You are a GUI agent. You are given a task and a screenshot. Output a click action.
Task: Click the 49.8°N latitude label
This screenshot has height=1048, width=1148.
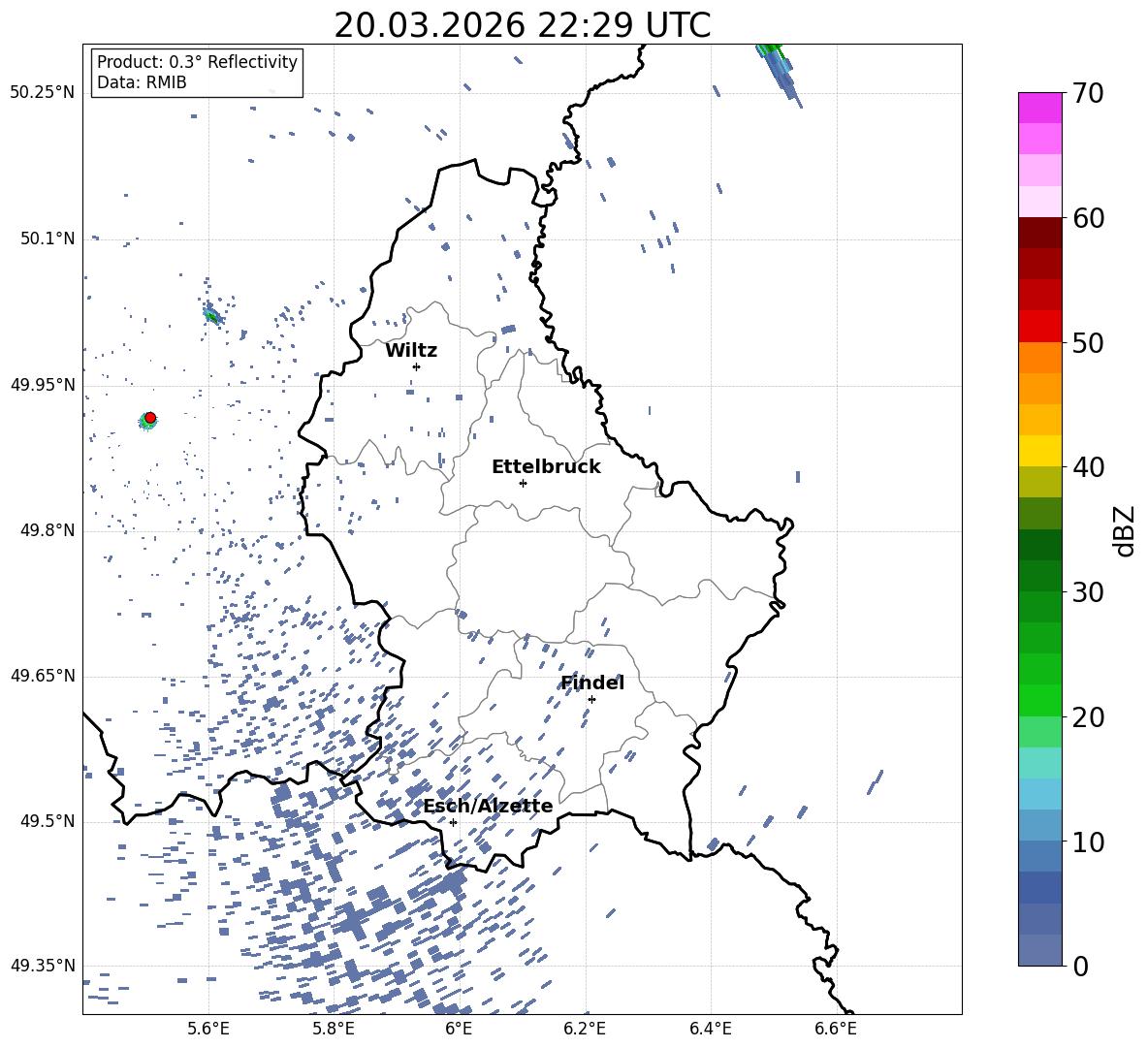(48, 530)
